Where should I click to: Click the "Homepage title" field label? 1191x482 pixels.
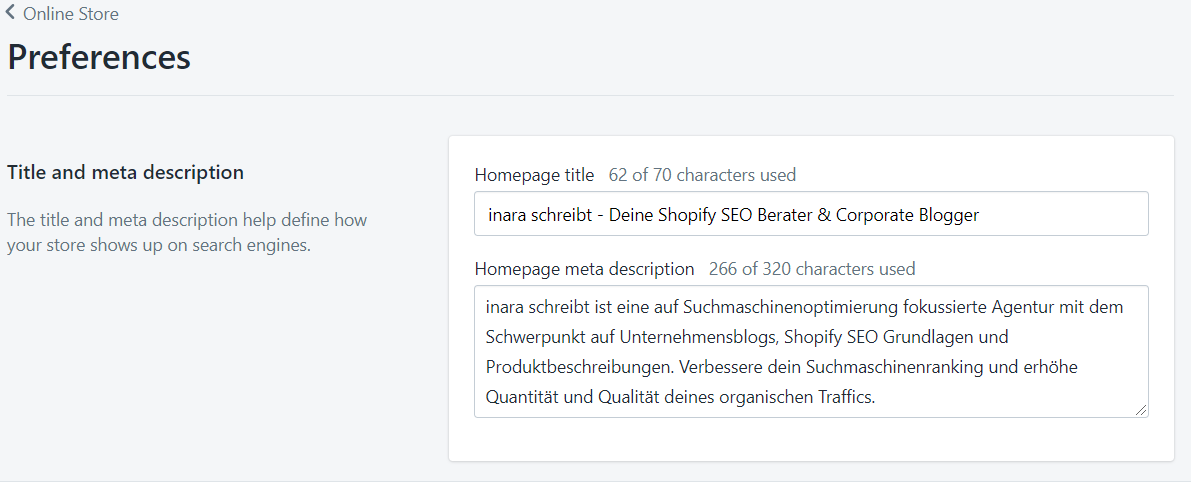click(x=534, y=175)
